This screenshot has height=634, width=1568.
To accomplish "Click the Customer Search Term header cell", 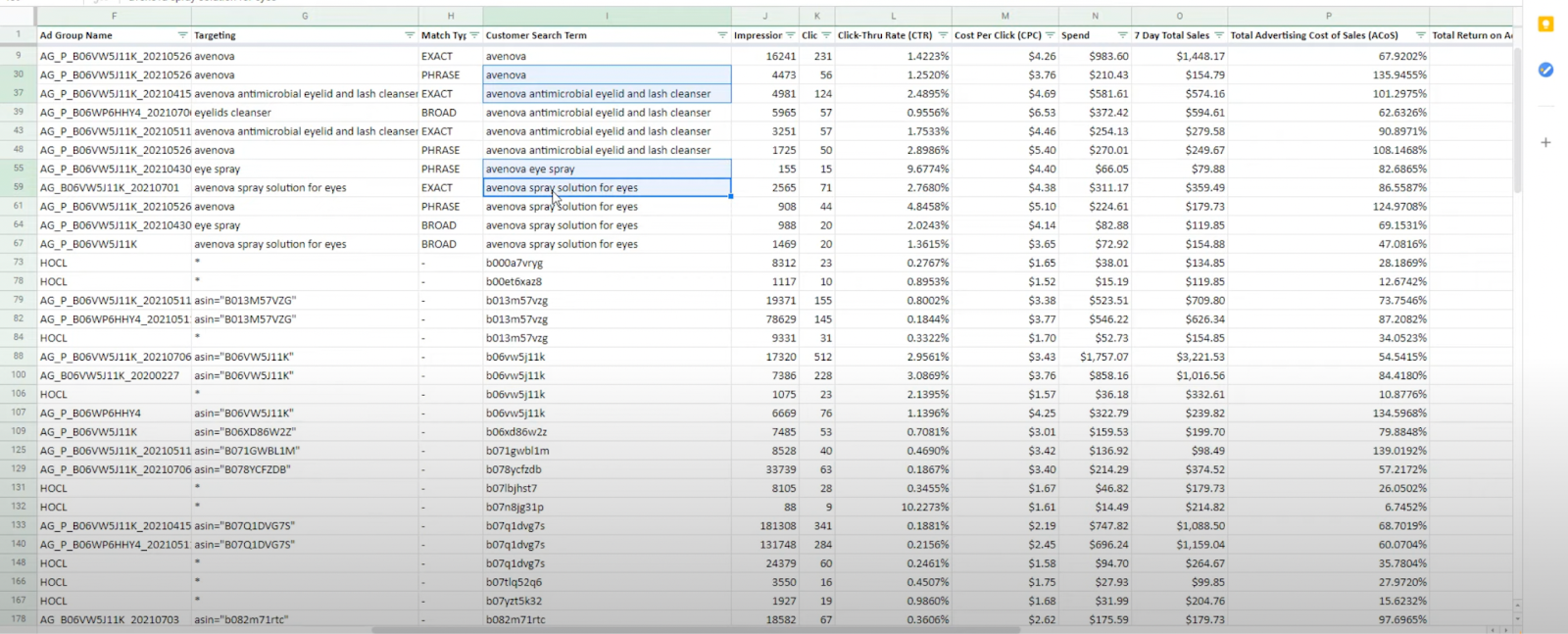I will (x=607, y=35).
